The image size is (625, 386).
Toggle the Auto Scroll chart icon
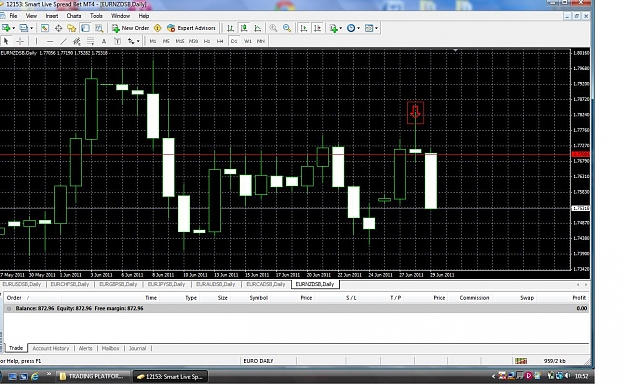(x=304, y=28)
